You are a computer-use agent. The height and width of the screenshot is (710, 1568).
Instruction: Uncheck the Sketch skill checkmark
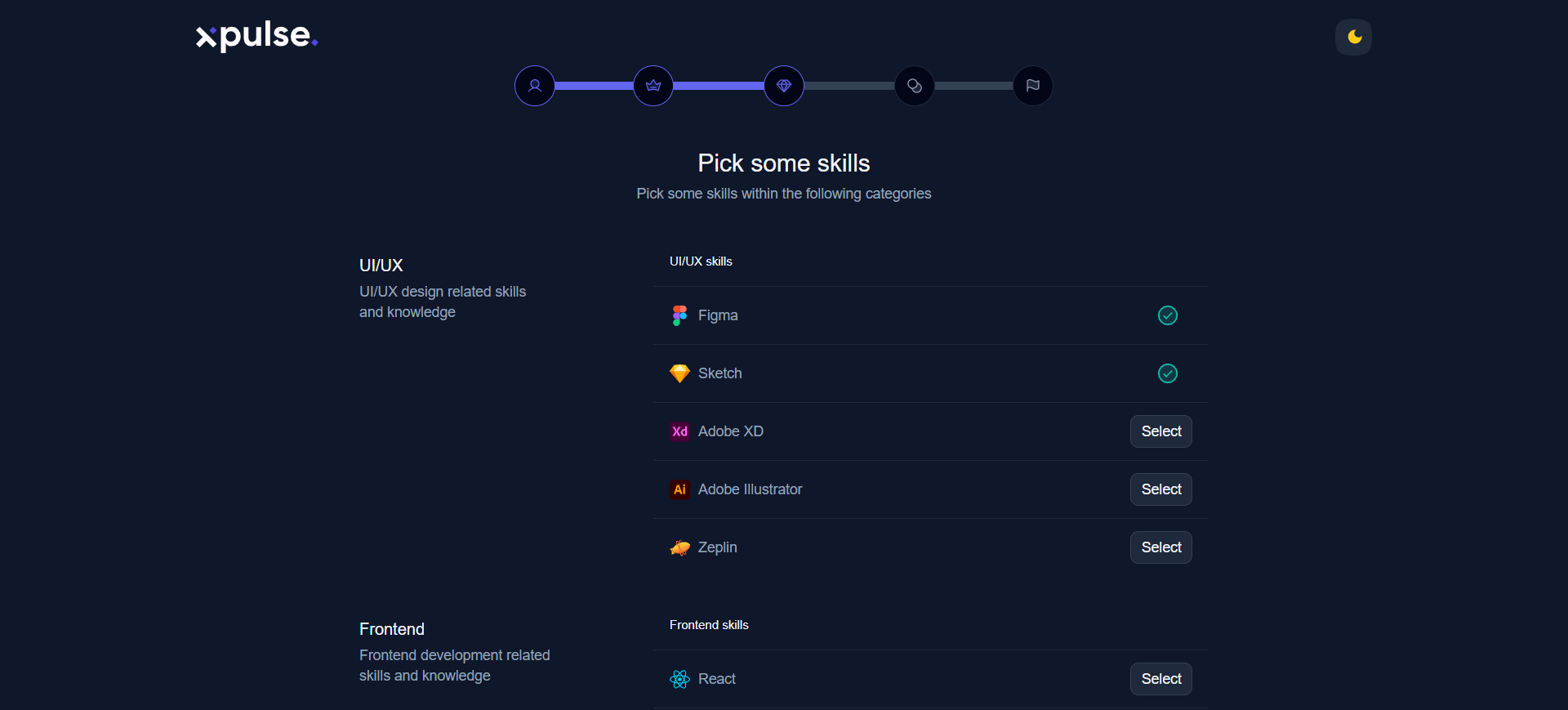(1168, 373)
